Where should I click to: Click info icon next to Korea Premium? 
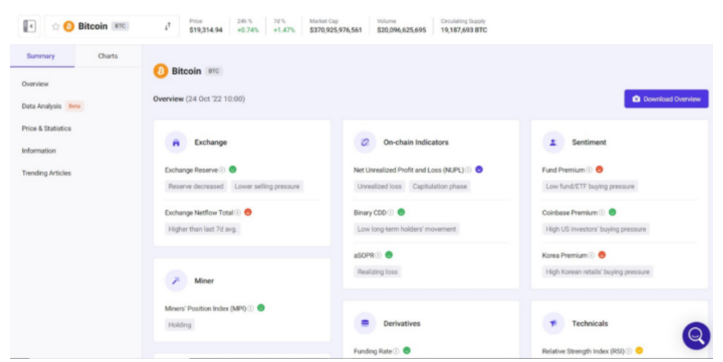592,255
